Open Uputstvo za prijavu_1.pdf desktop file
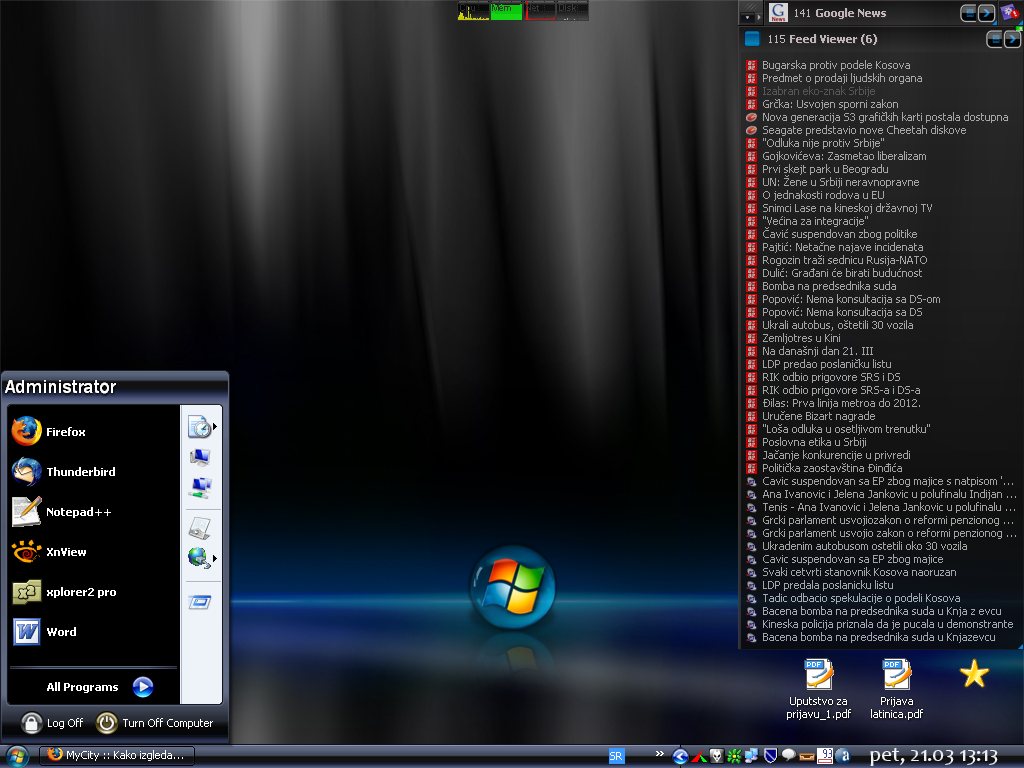 (818, 676)
